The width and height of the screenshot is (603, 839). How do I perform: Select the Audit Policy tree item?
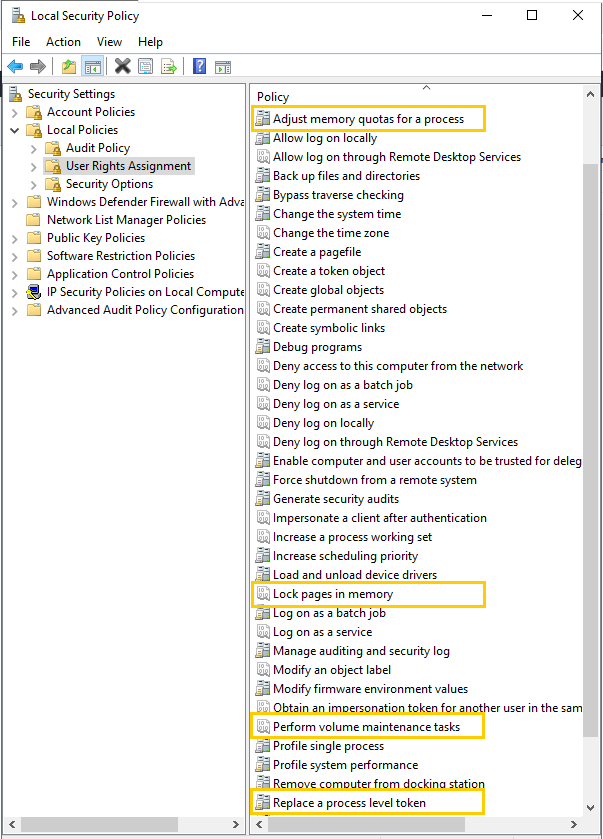click(x=97, y=148)
